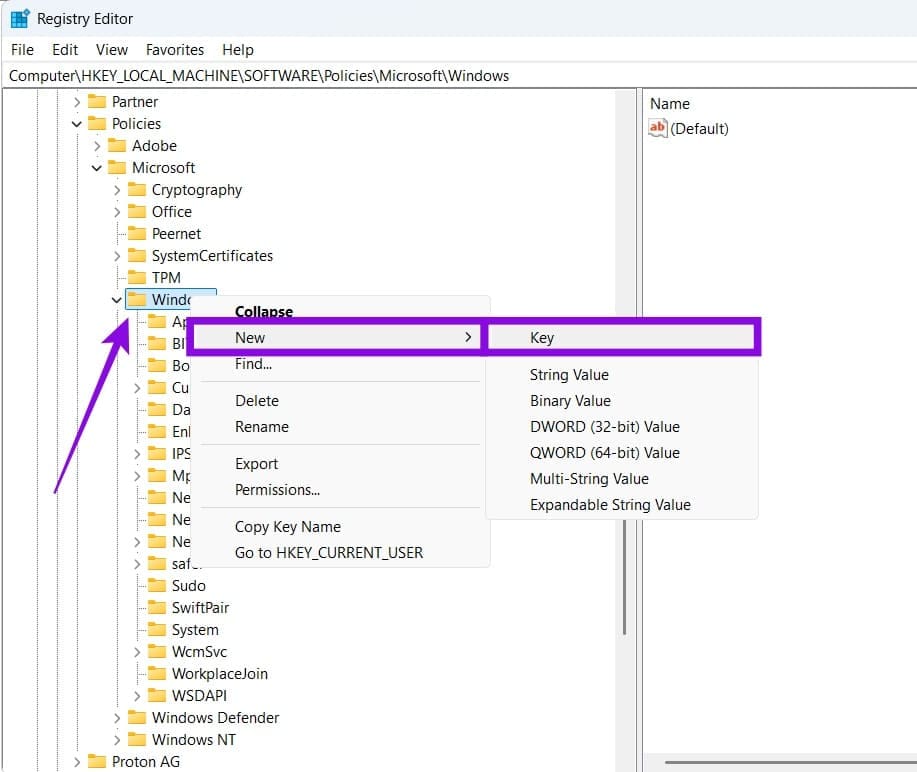Expand the Office key
This screenshot has height=772, width=917.
117,212
